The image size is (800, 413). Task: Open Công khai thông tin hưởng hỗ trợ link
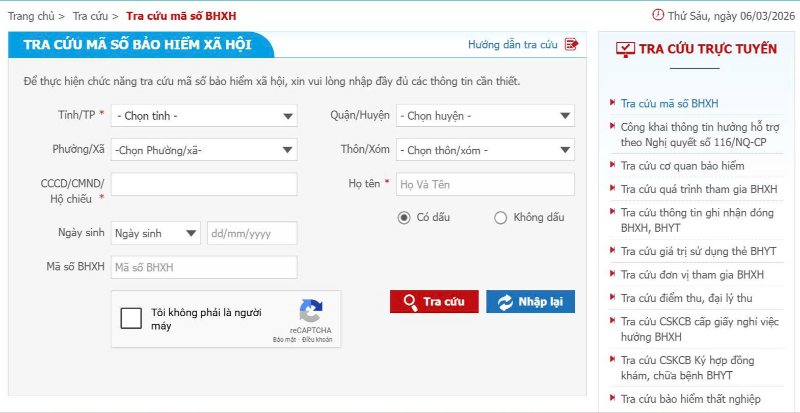[700, 134]
